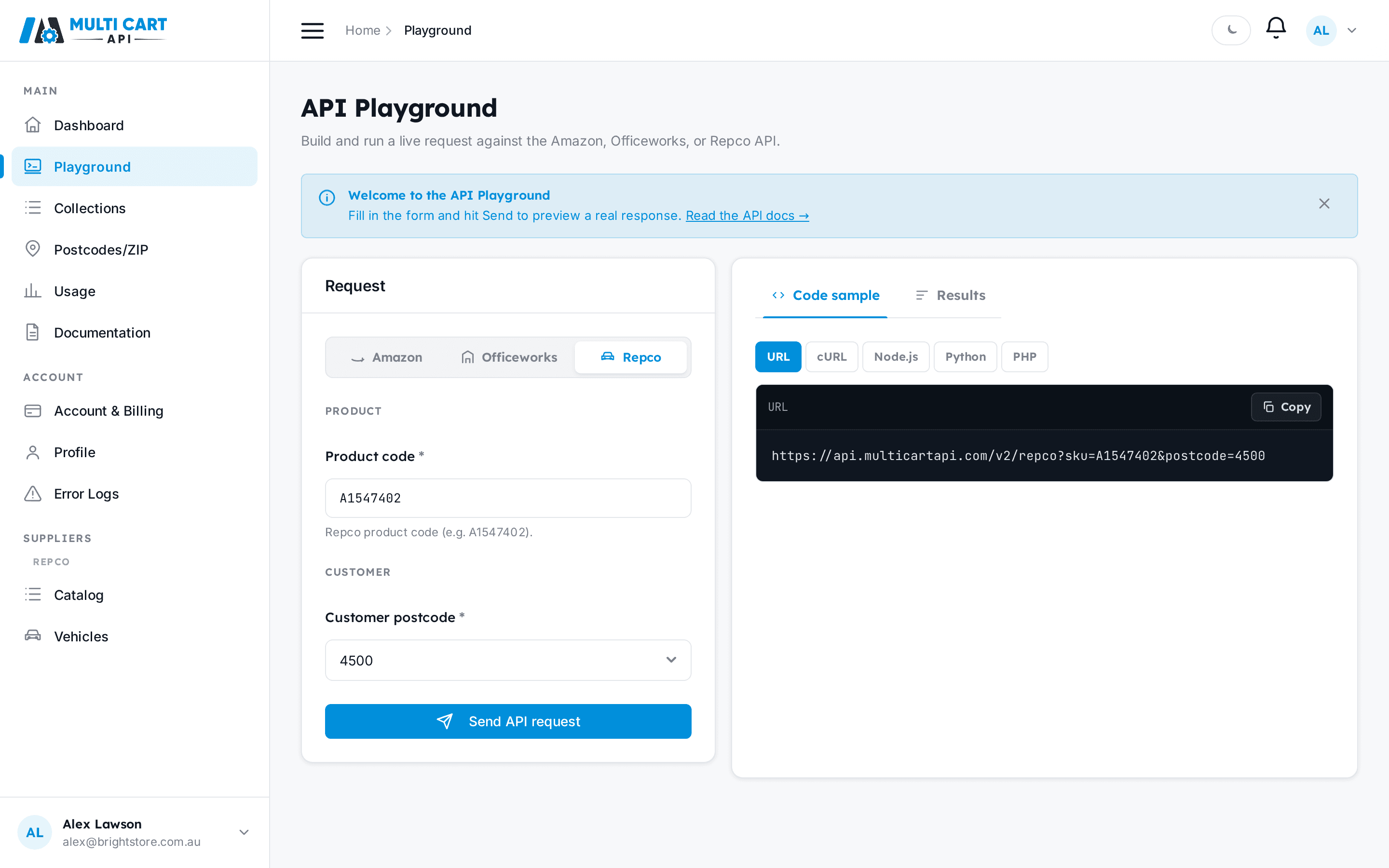Select the Python code format
The image size is (1389, 868).
[x=966, y=356]
